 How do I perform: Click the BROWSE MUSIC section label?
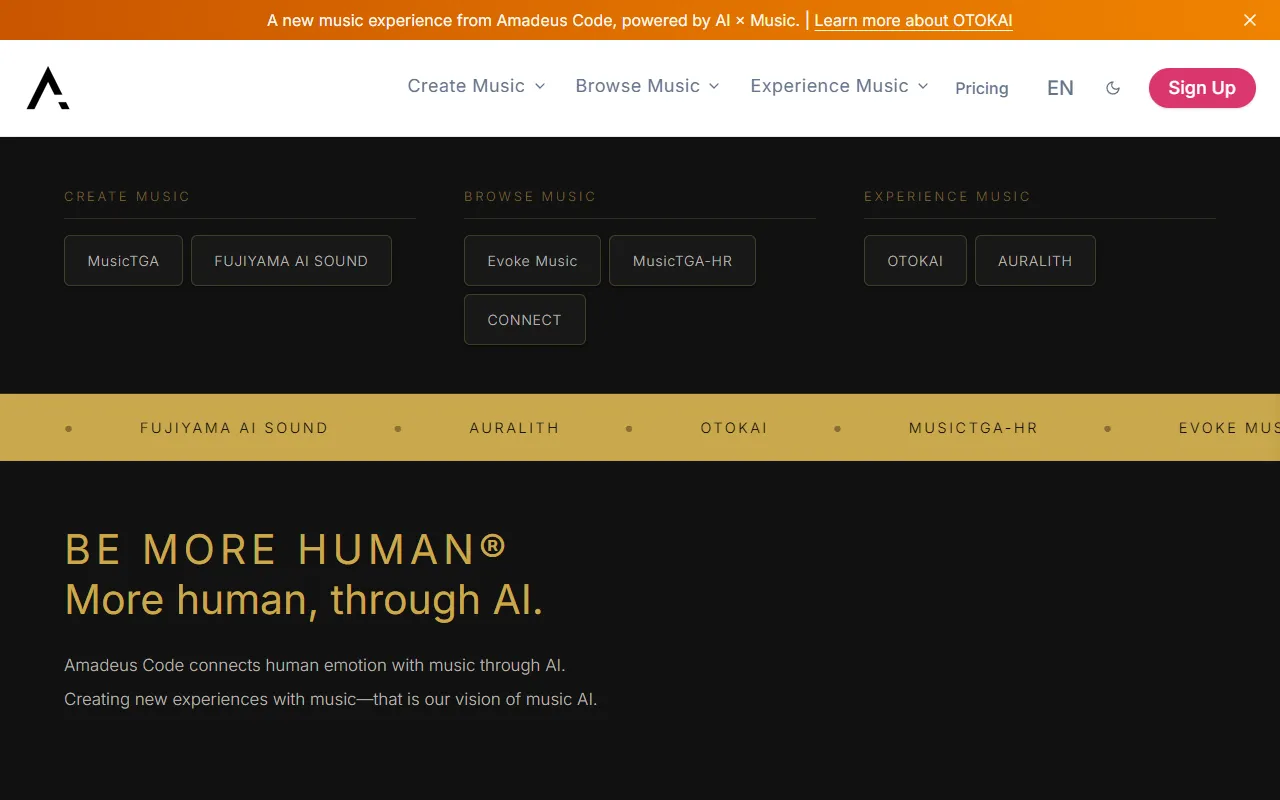pos(530,197)
